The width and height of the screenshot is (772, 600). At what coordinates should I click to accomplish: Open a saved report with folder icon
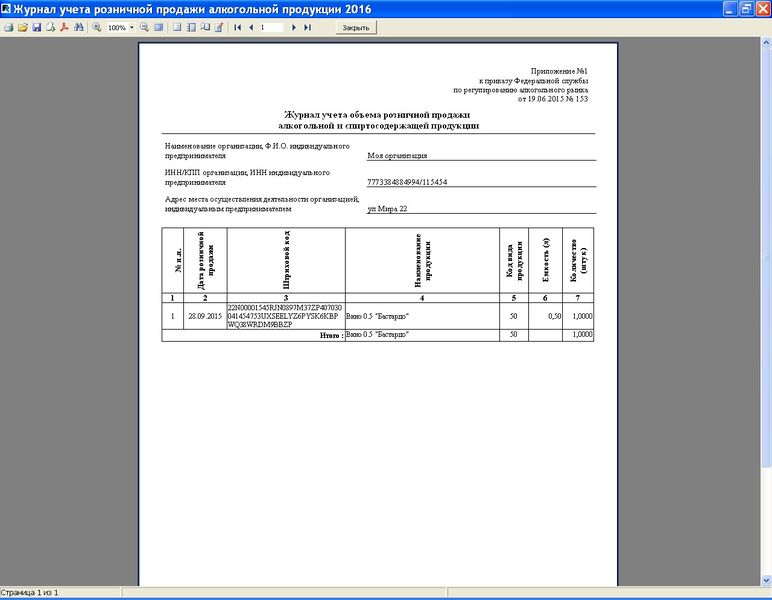(x=23, y=28)
